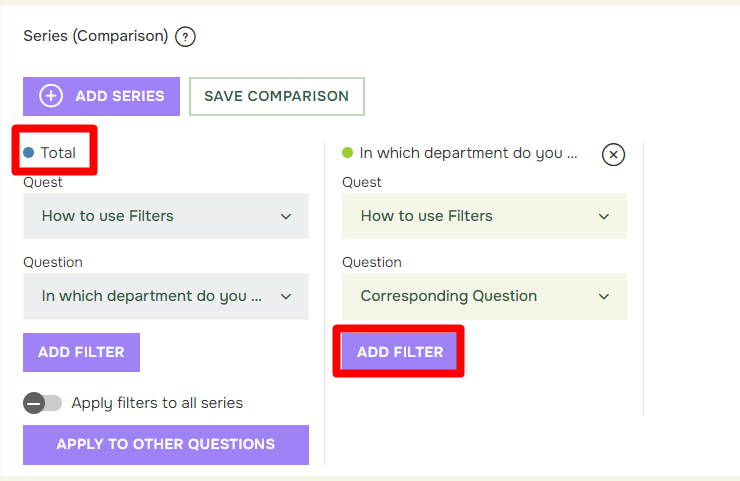Click the Series (Comparison) heading
740x481 pixels.
(96, 36)
